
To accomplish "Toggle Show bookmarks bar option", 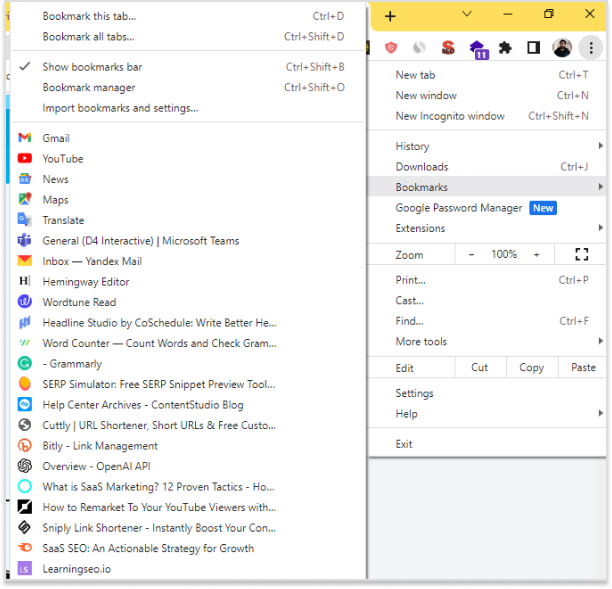I will pos(187,67).
